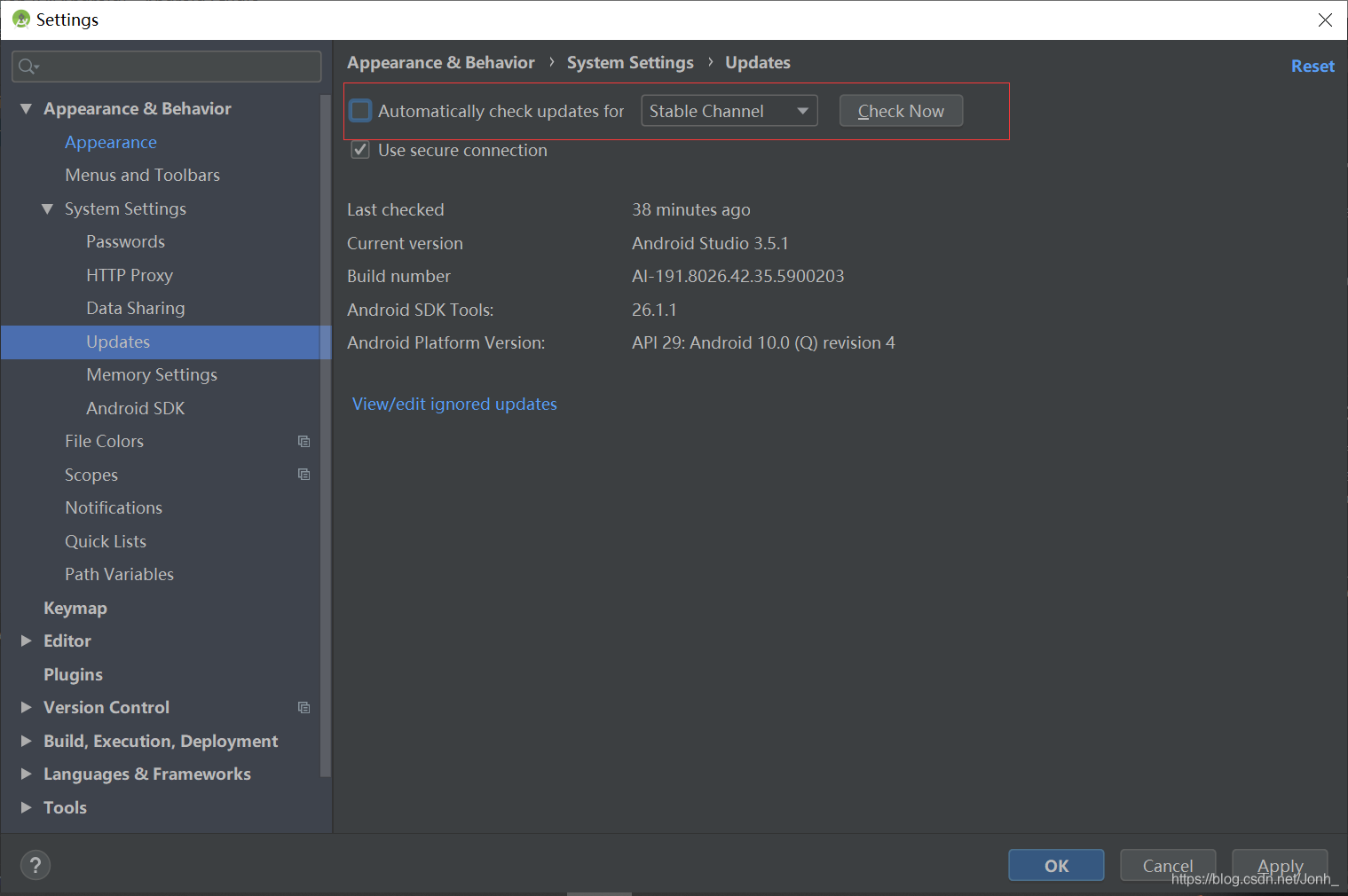Click the Apply button
Viewport: 1348px width, 896px height.
1280,865
